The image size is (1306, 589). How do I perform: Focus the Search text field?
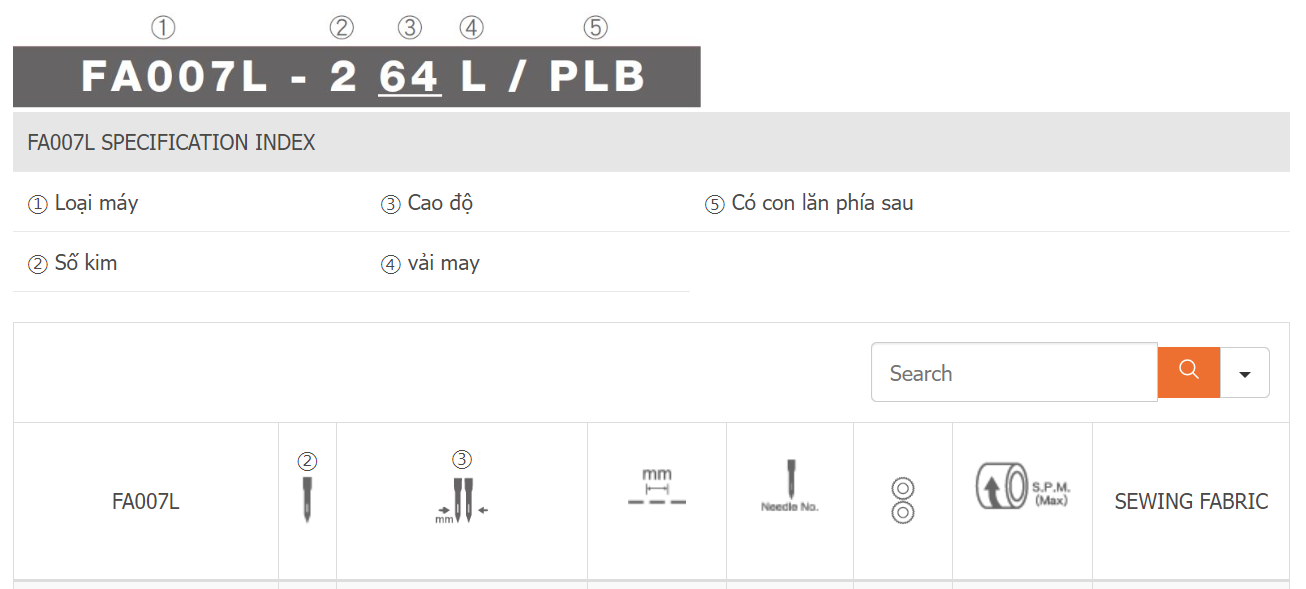(1014, 373)
